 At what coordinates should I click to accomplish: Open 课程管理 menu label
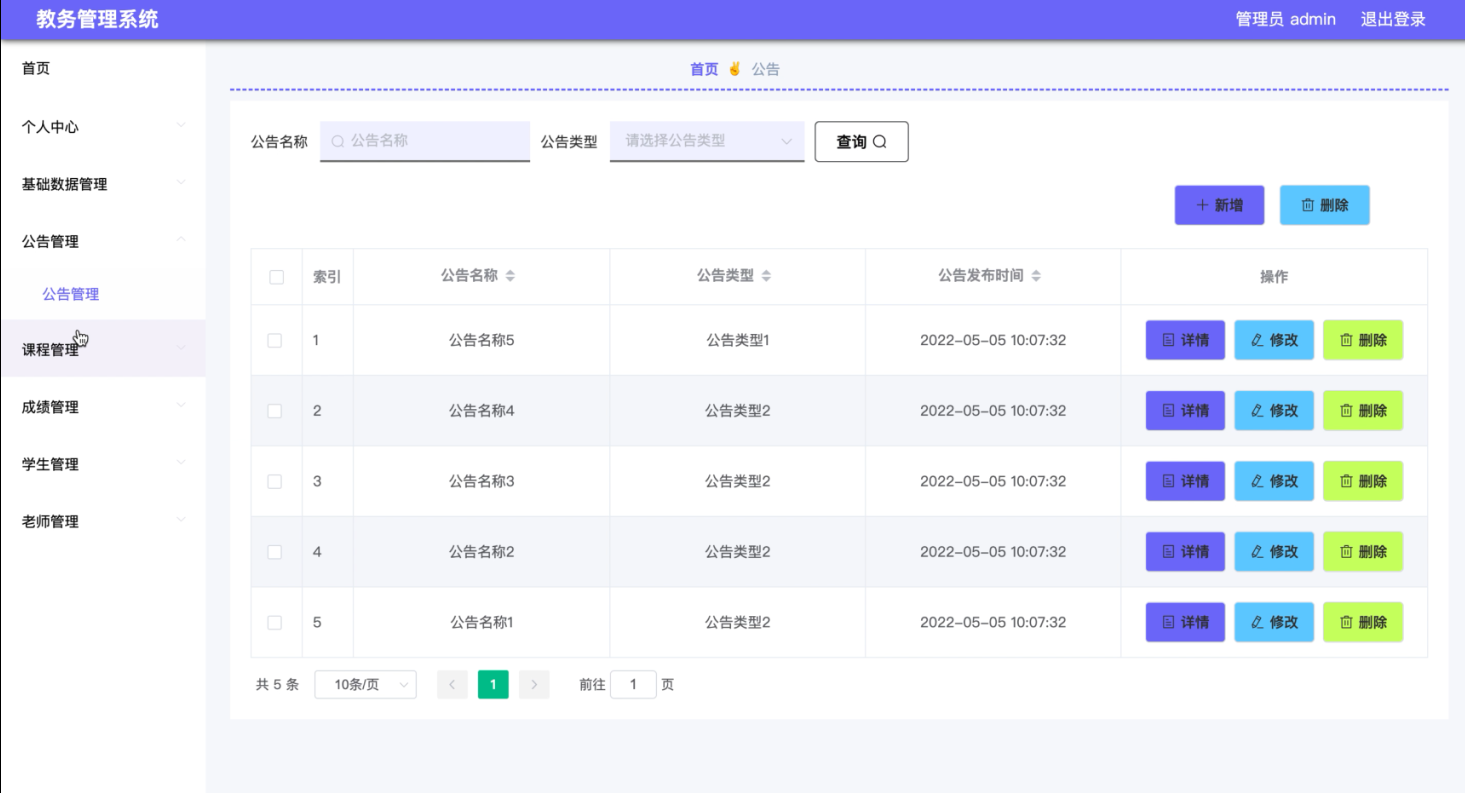(50, 350)
